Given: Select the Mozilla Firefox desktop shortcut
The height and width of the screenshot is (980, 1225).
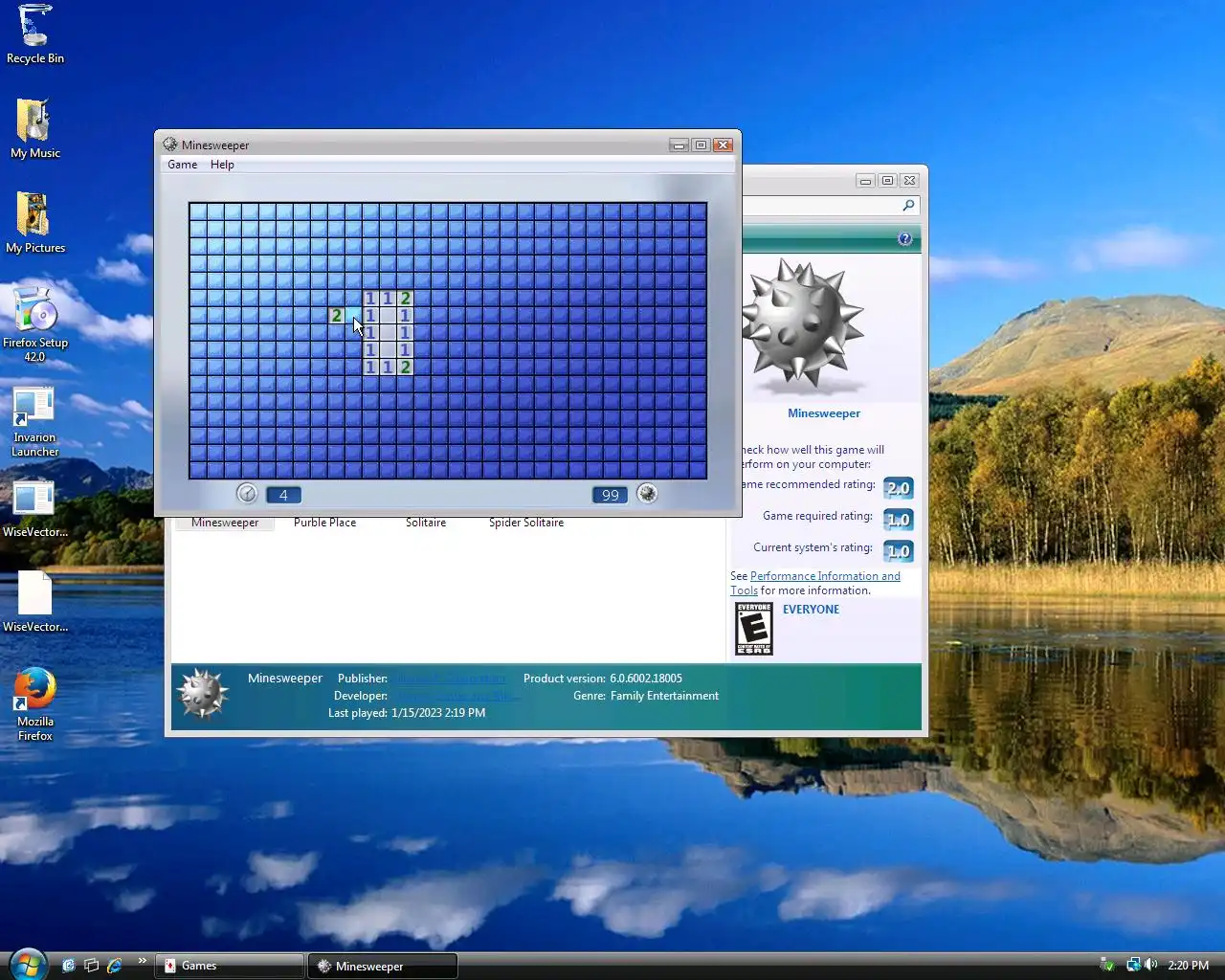Looking at the screenshot, I should pos(34,704).
